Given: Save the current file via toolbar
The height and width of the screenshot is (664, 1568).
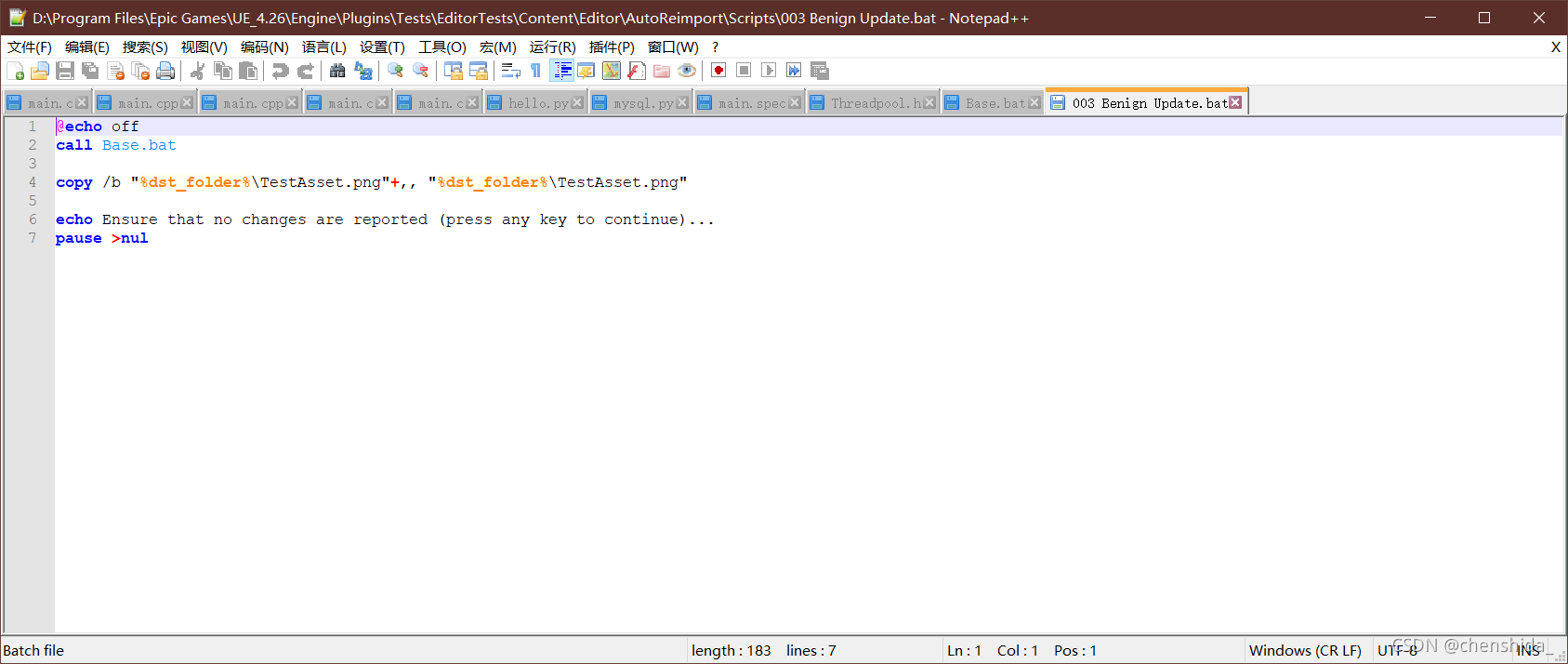Looking at the screenshot, I should tap(65, 71).
